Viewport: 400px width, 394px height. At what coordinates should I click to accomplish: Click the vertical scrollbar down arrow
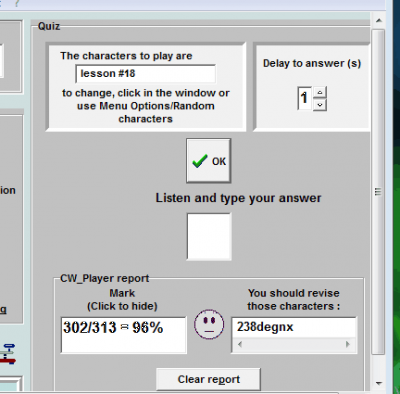[x=378, y=383]
